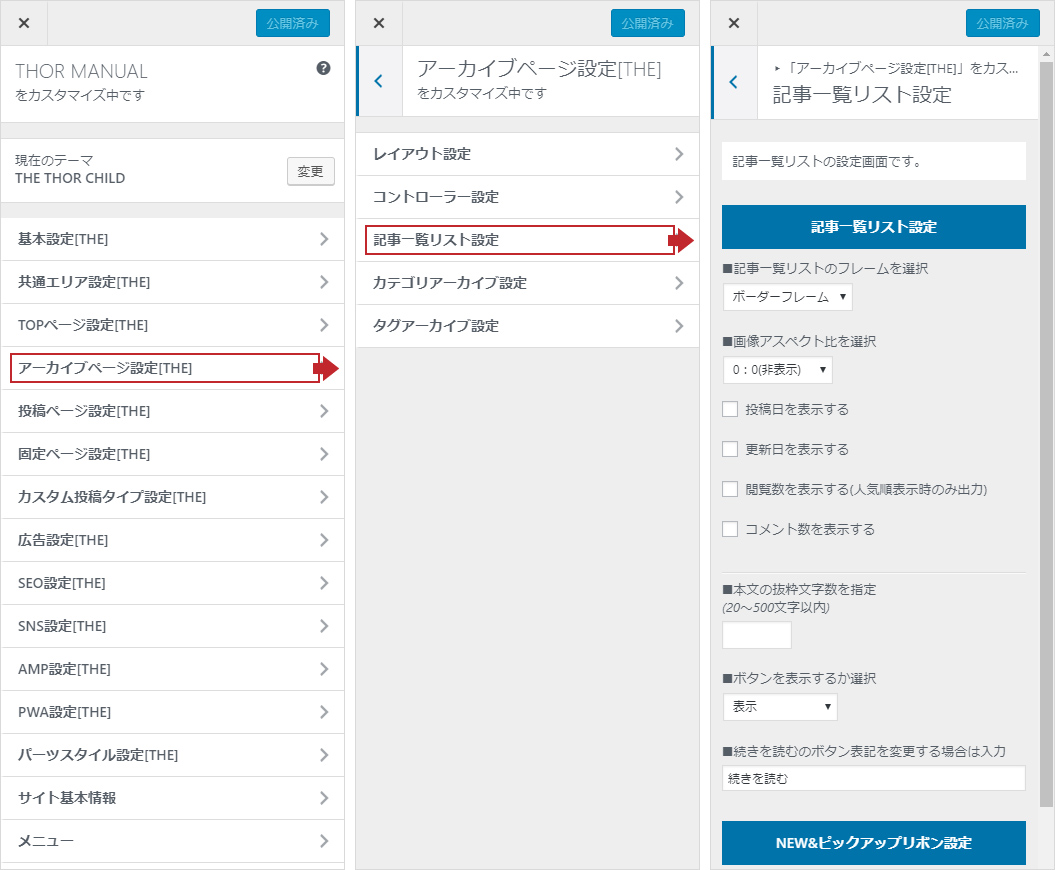Screen dimensions: 1055x870
Task: Click the 変更 theme button
Action: 310,171
